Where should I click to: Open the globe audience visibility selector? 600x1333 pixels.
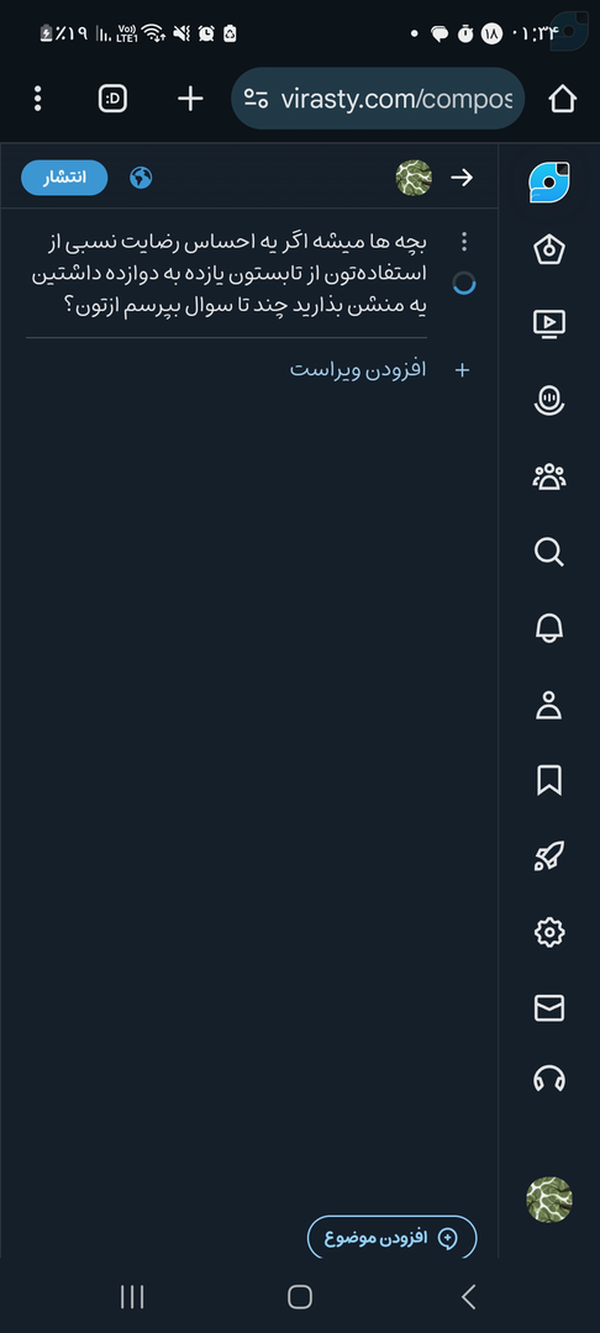coord(142,178)
